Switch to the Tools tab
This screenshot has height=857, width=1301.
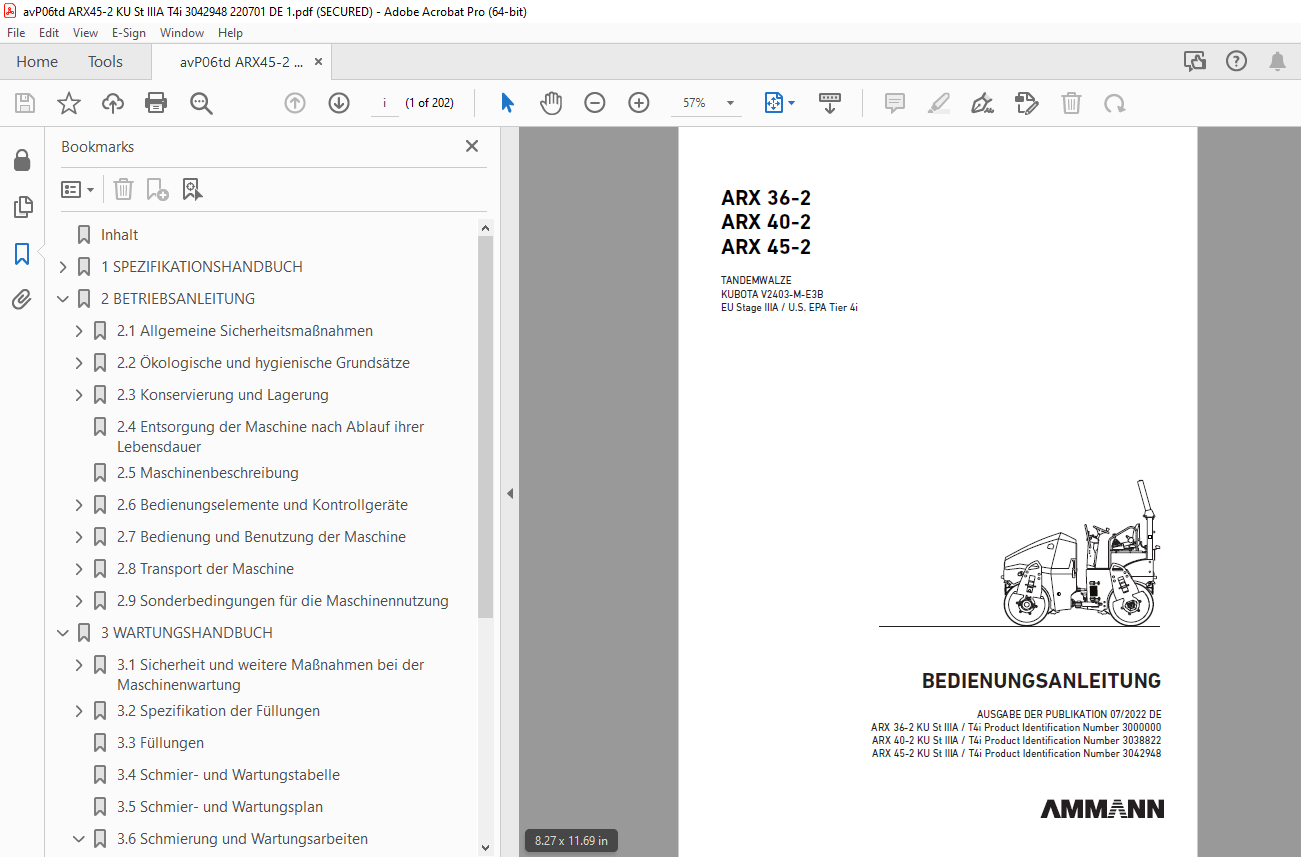[105, 62]
